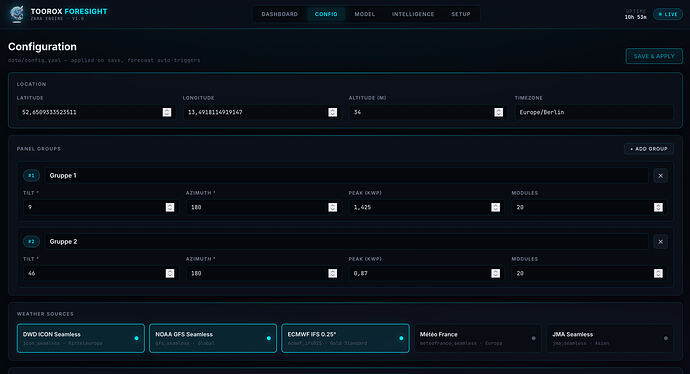This screenshot has height=374, width=690.
Task: Click the Gruppe 1 azimuth field
Action: pyautogui.click(x=263, y=207)
